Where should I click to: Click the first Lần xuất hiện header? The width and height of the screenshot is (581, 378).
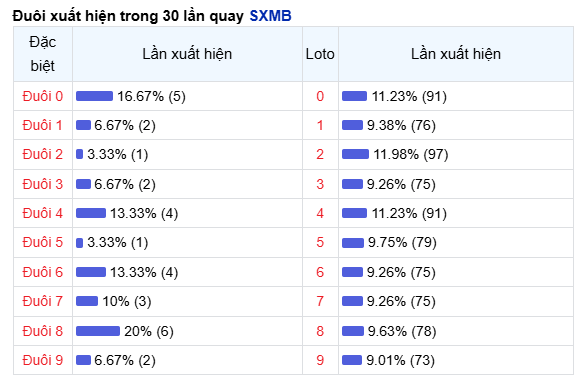point(187,54)
